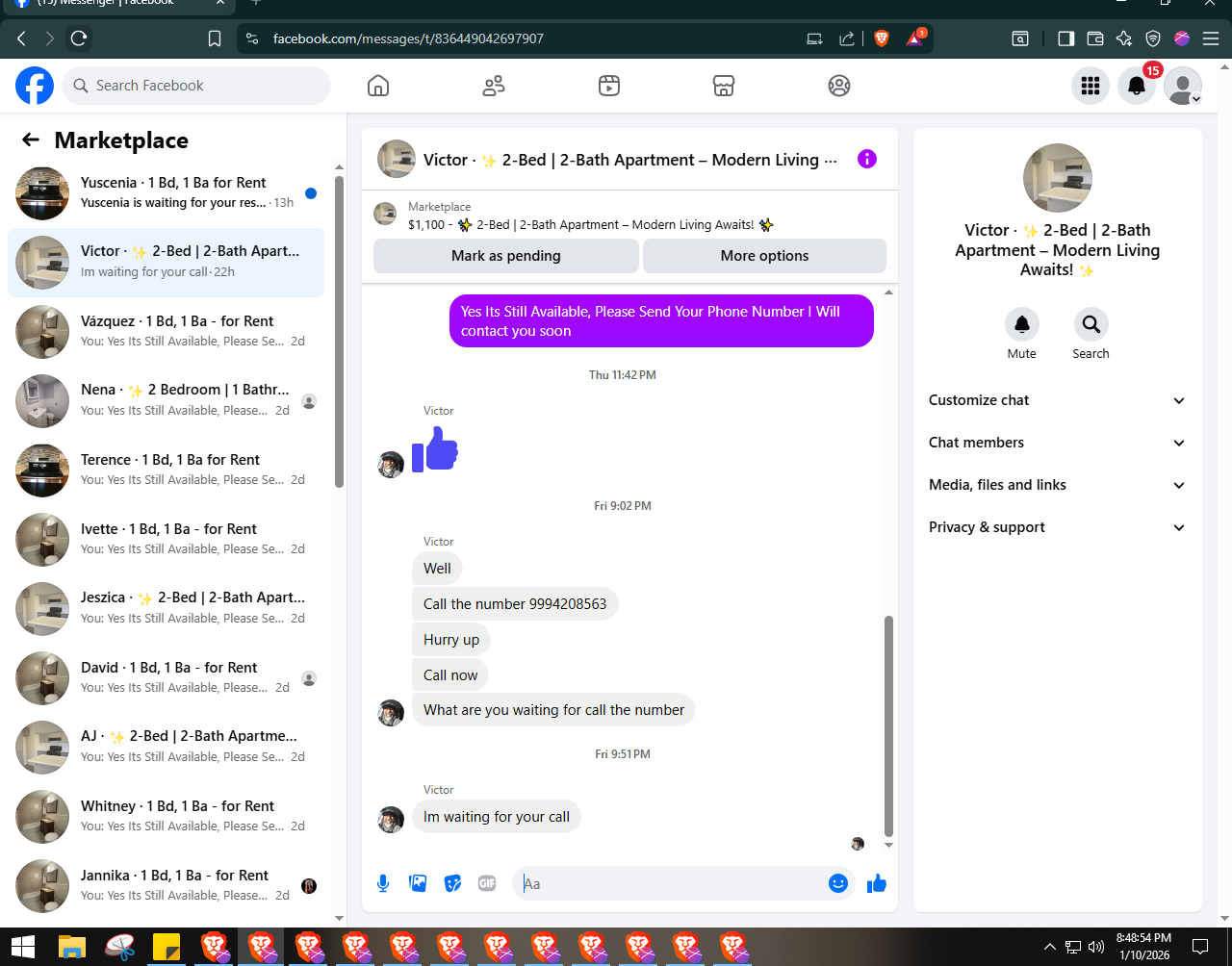Open the Brave Rewards triangle icon
The height and width of the screenshot is (966, 1232).
coord(914,38)
